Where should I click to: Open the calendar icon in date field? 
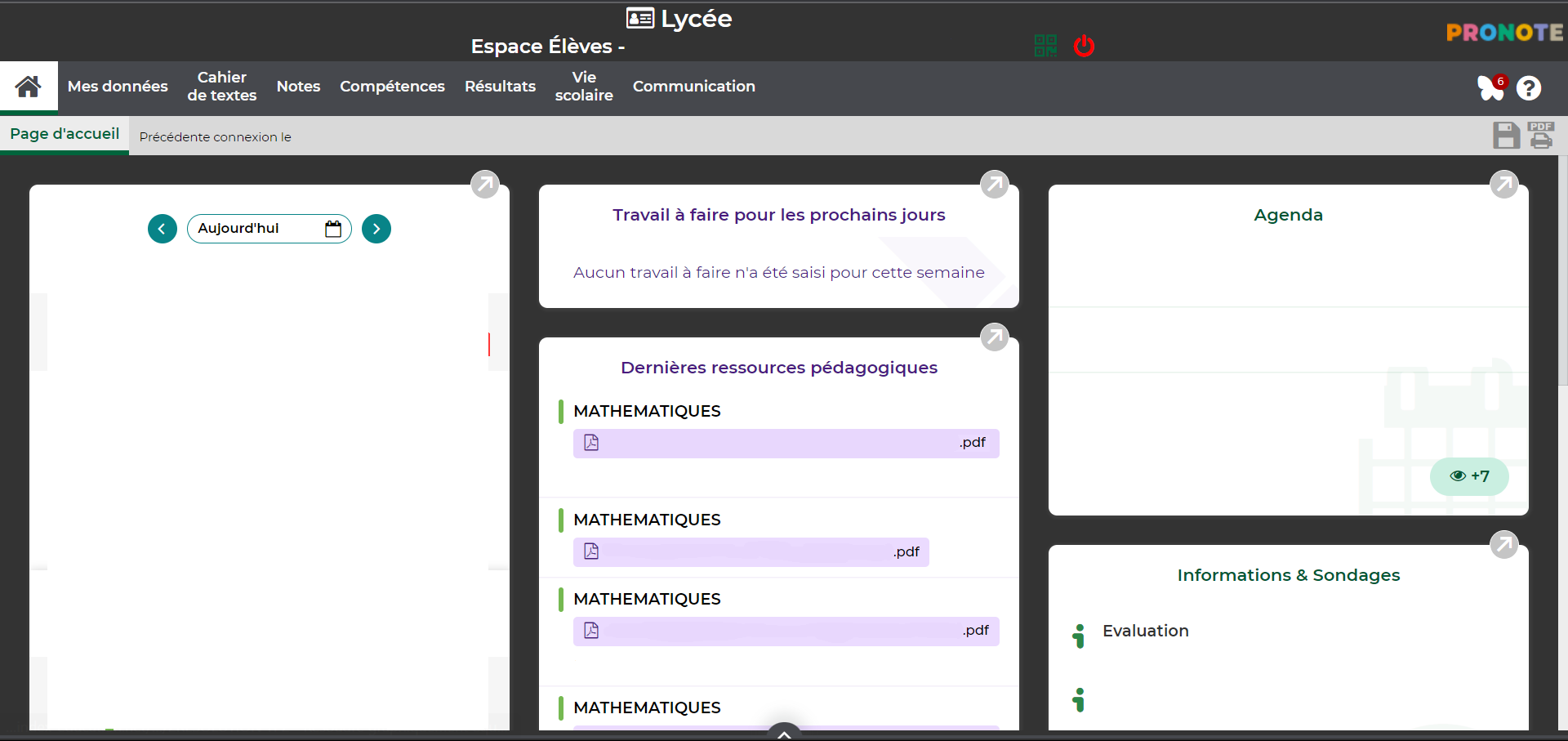pos(333,229)
